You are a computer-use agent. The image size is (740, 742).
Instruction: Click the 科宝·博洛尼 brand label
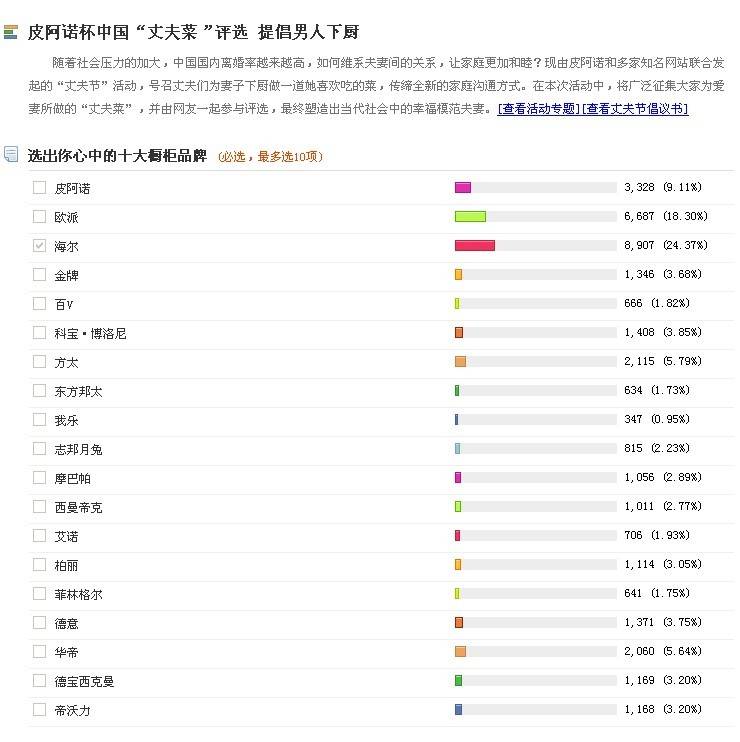[x=90, y=333]
